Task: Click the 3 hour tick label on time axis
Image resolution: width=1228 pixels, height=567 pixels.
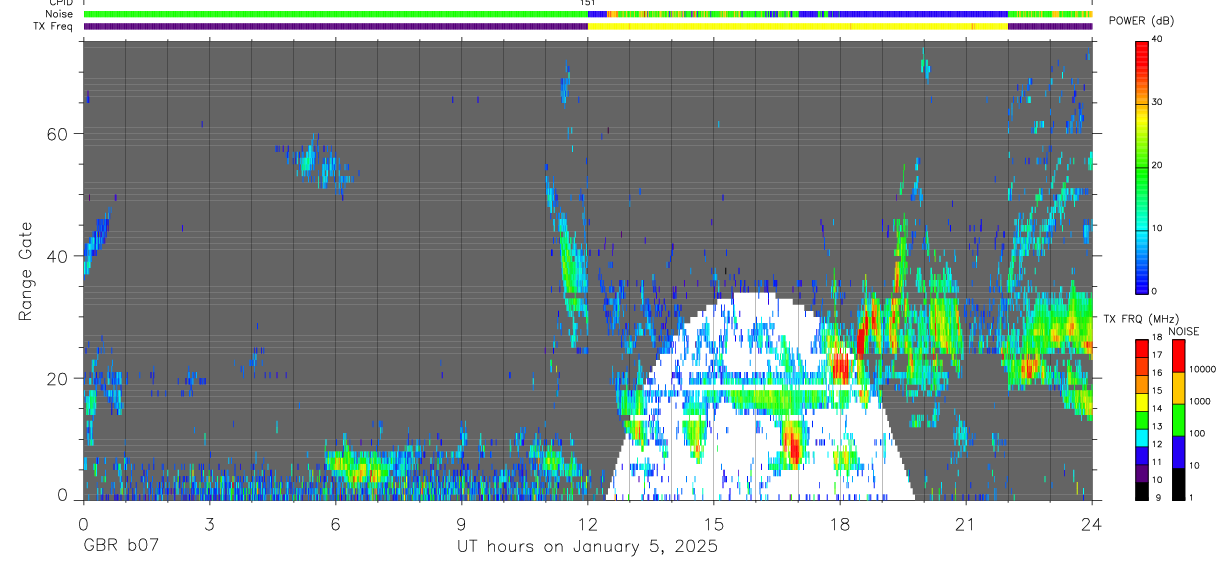Action: pos(209,524)
